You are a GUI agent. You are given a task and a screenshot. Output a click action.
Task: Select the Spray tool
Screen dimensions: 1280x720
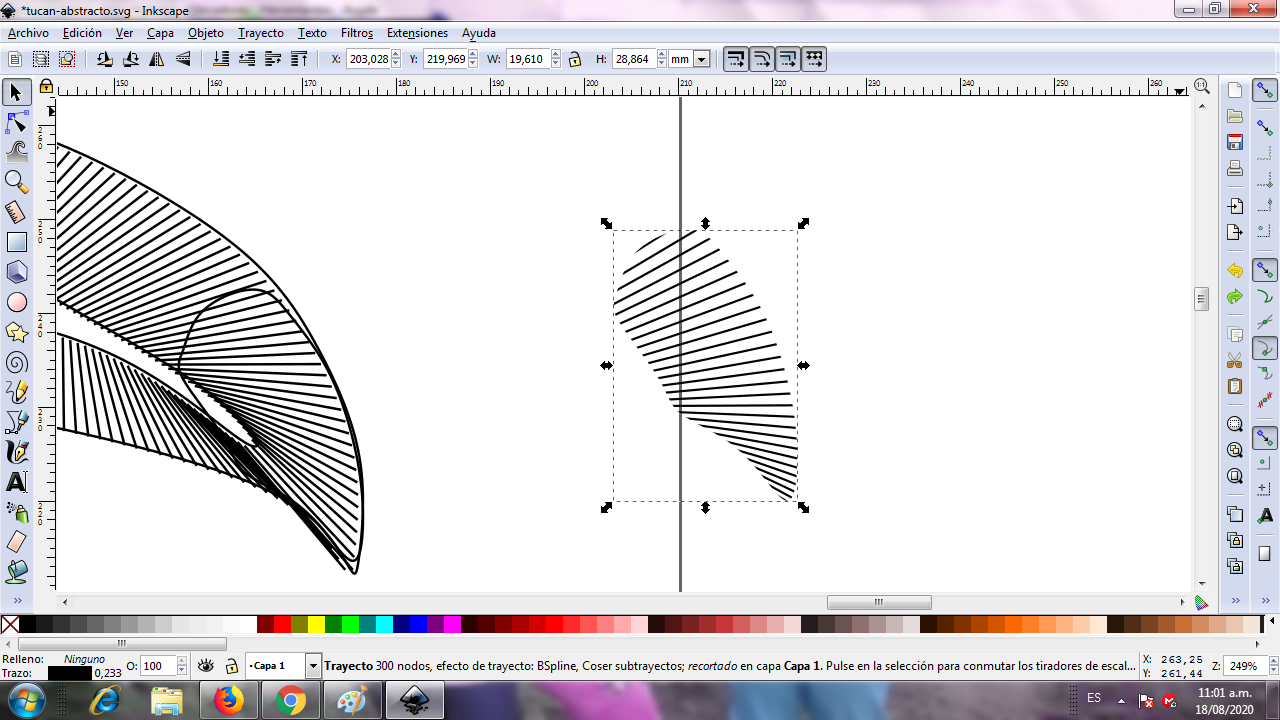(16, 512)
